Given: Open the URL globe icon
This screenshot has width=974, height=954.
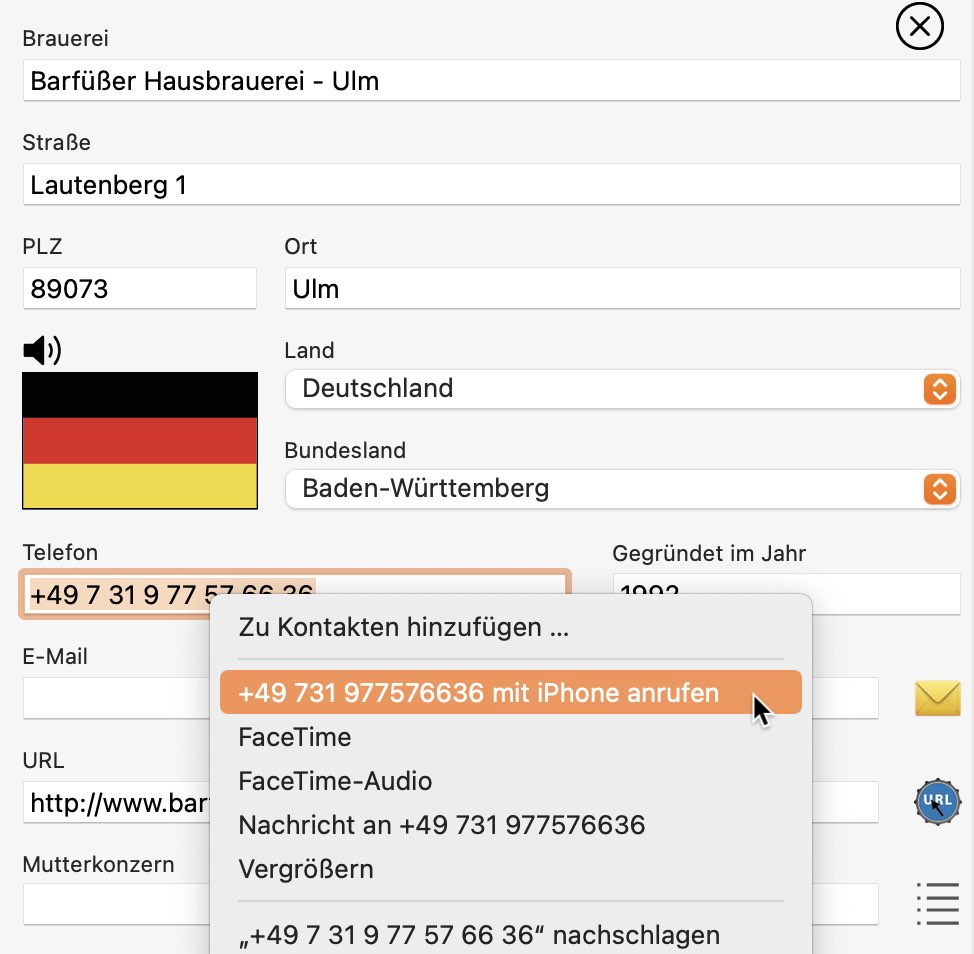Looking at the screenshot, I should pos(937,801).
